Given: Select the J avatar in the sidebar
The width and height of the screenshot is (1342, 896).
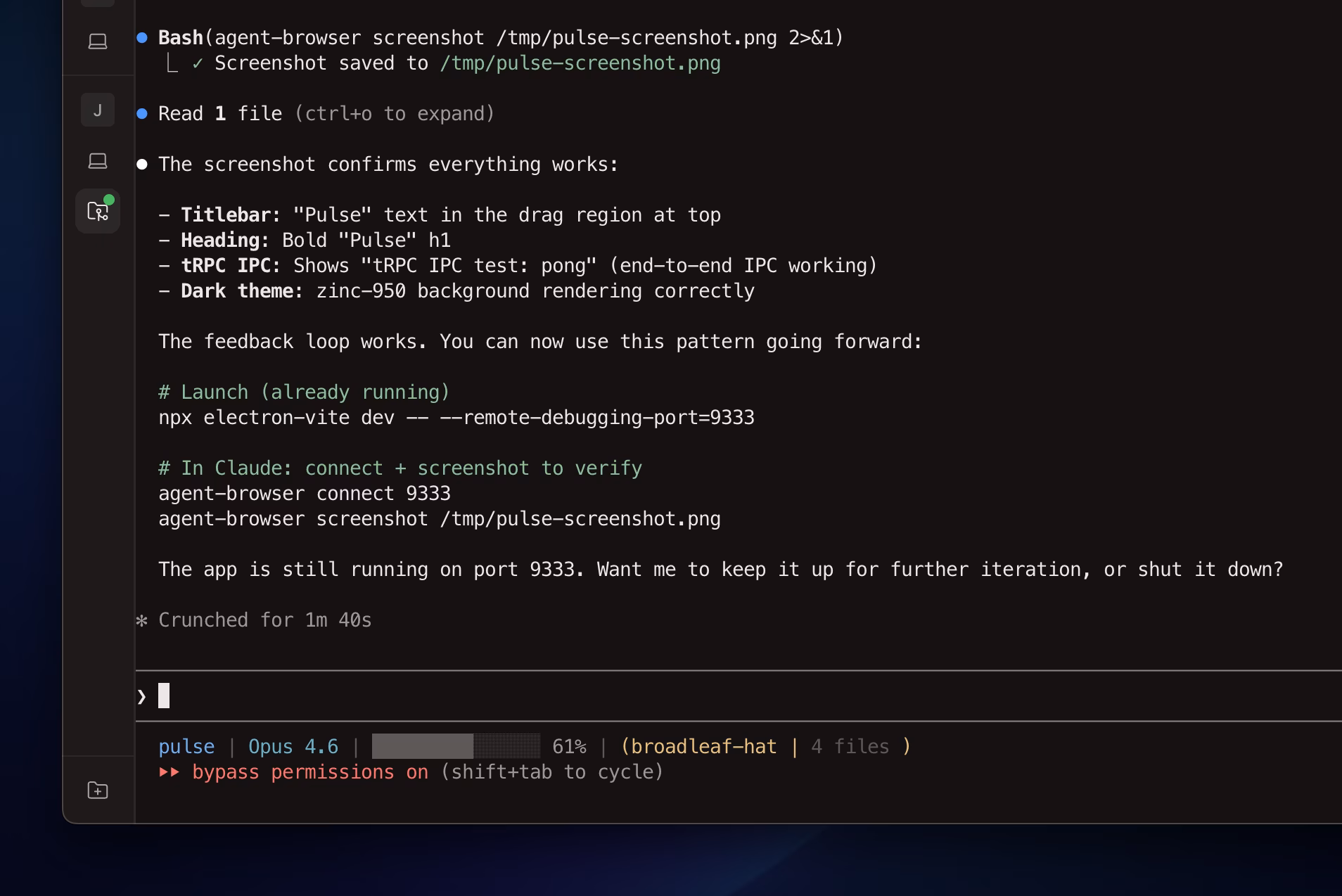Looking at the screenshot, I should point(98,110).
